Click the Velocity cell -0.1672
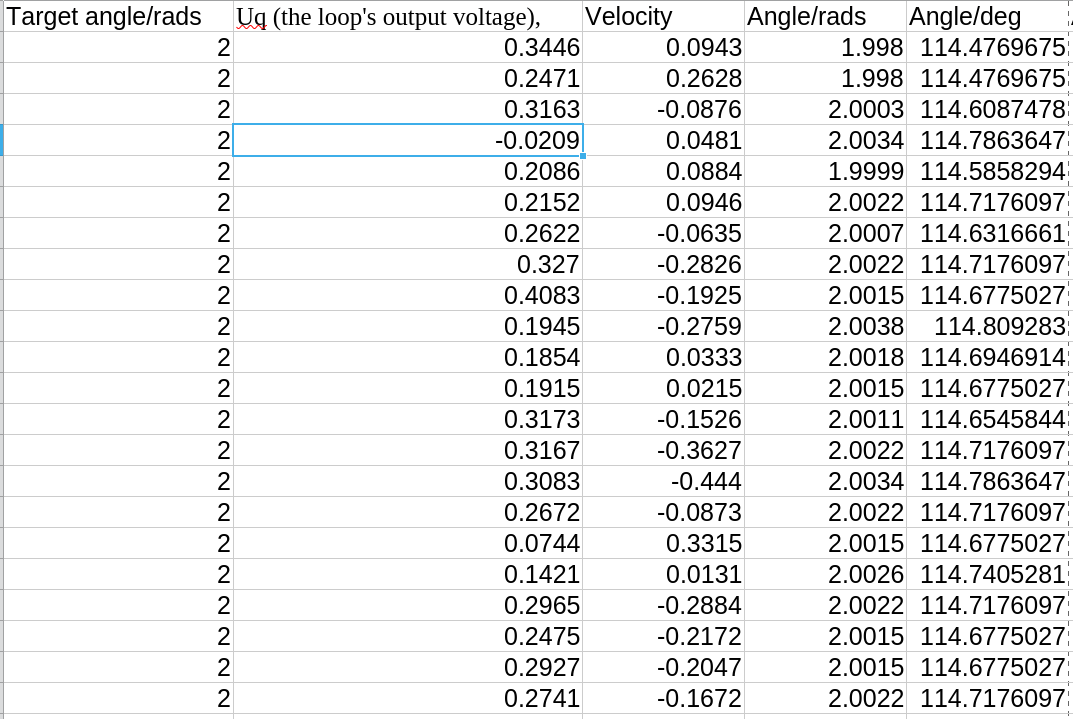The width and height of the screenshot is (1073, 719). tap(663, 698)
